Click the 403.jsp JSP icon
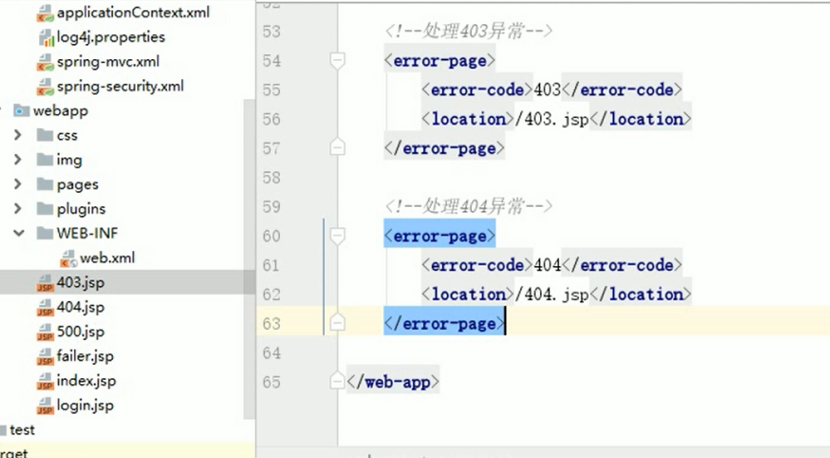The image size is (830, 458). tap(45, 283)
